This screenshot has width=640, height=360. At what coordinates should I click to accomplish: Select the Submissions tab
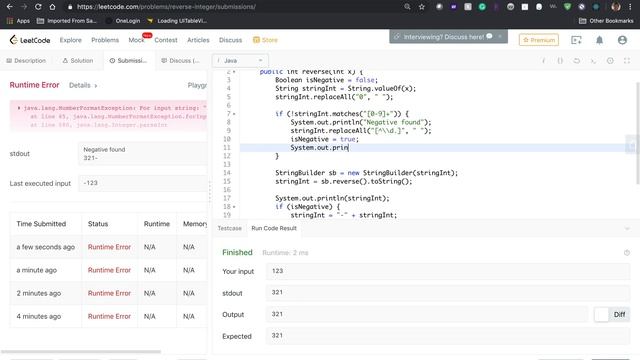[x=128, y=60]
